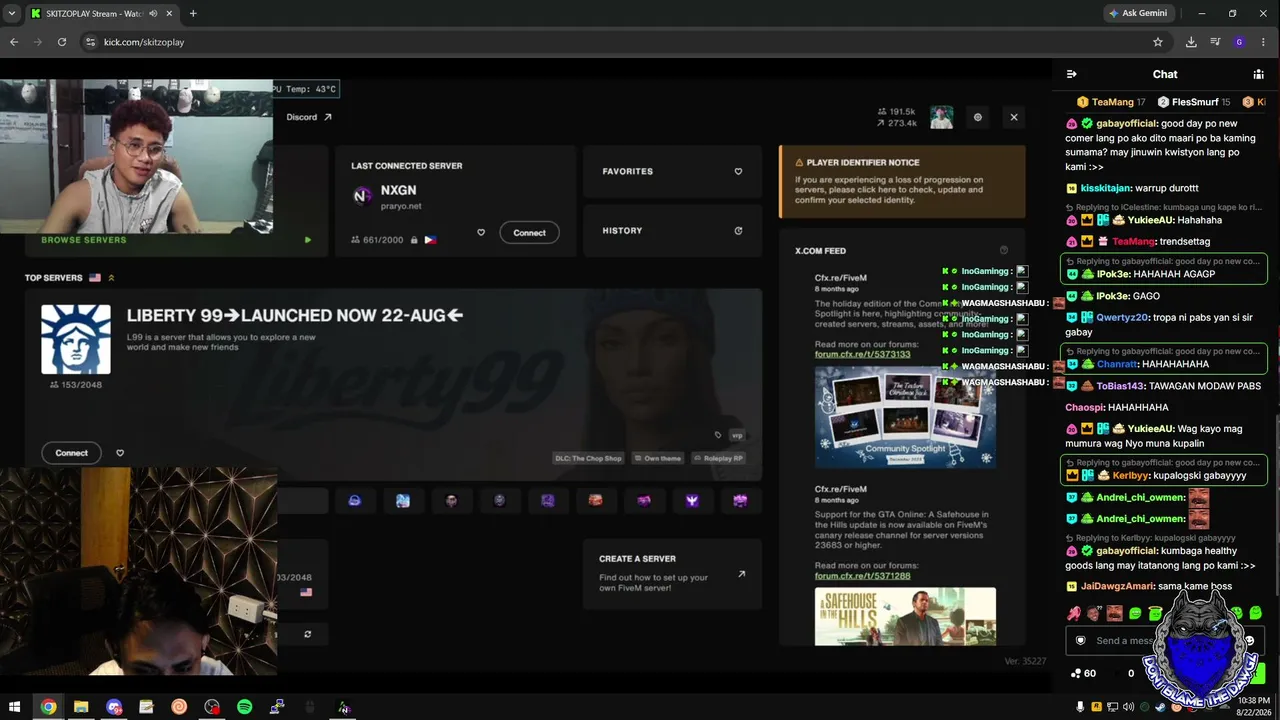Click the X.com Feed help icon
This screenshot has width=1280, height=720.
tap(1004, 250)
